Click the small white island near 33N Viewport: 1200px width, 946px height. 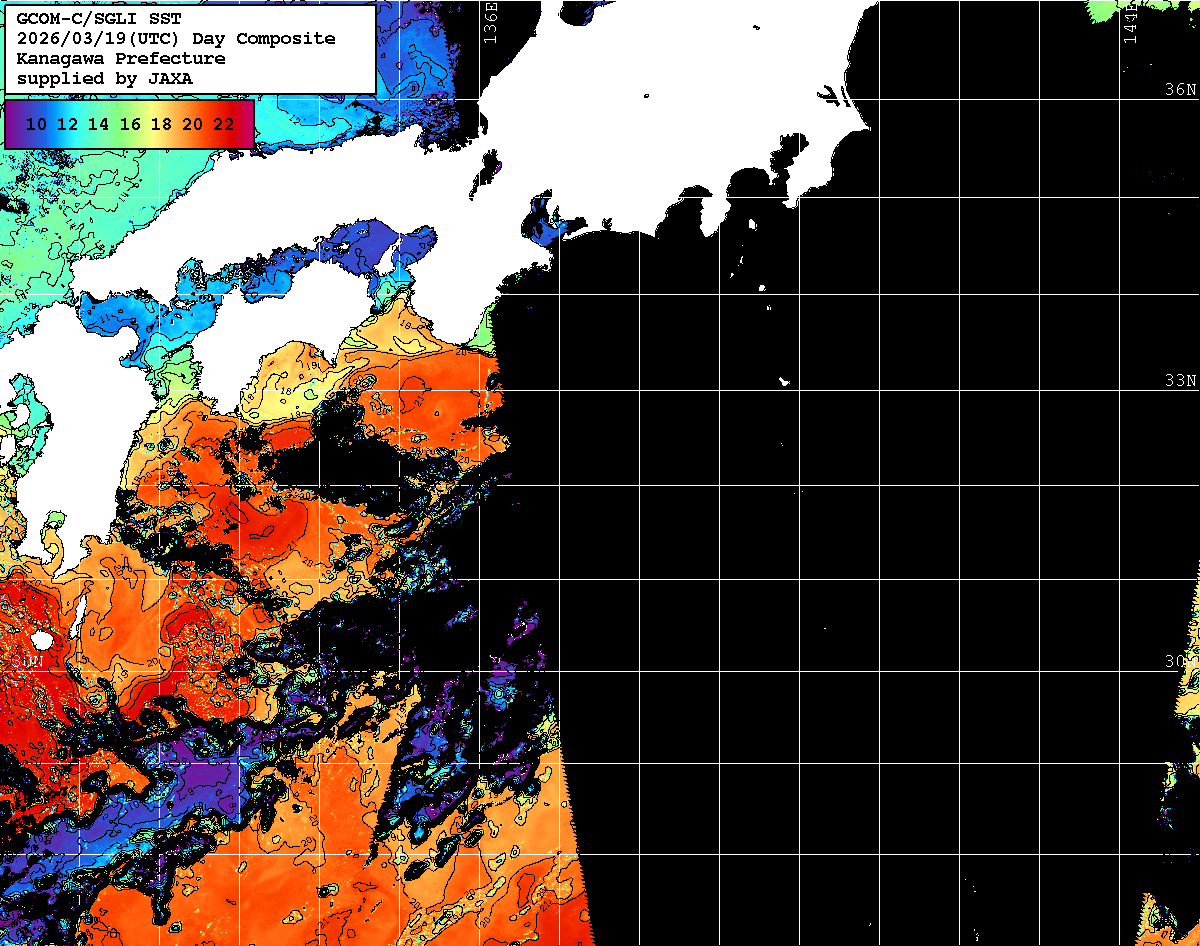784,381
